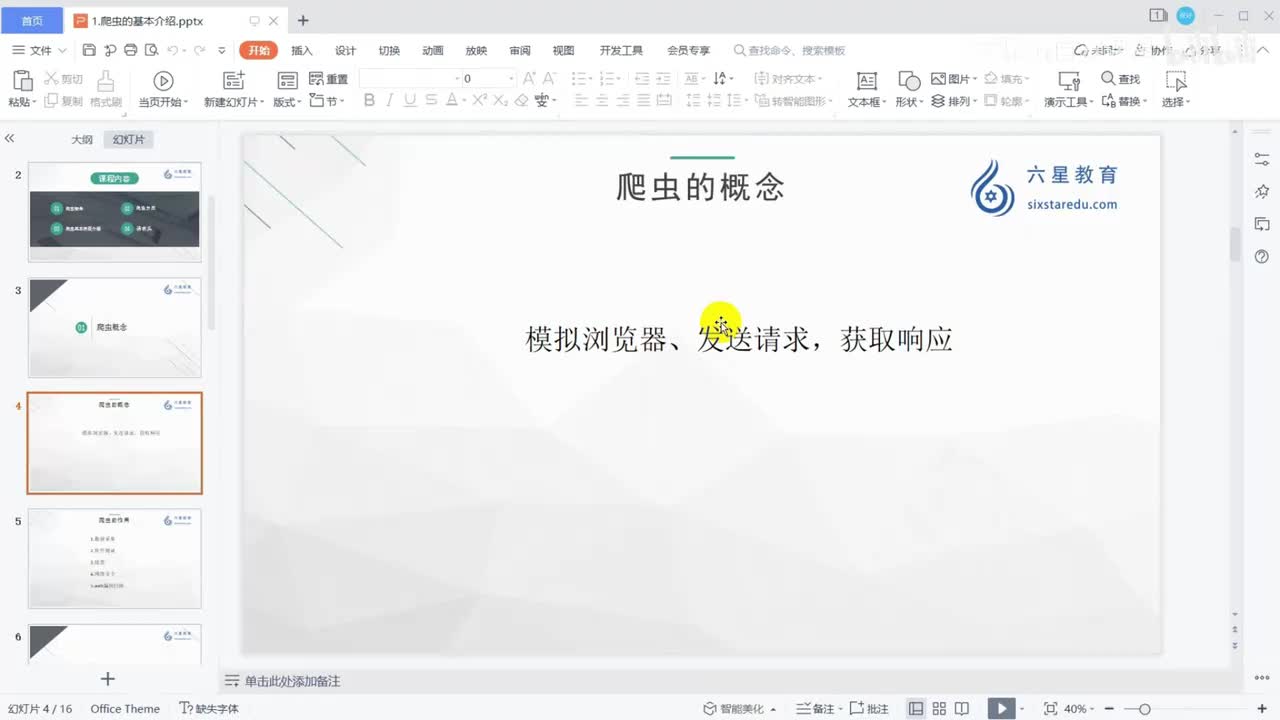This screenshot has width=1280, height=720.
Task: Click the Find (查找) magnifier icon
Action: [1108, 78]
